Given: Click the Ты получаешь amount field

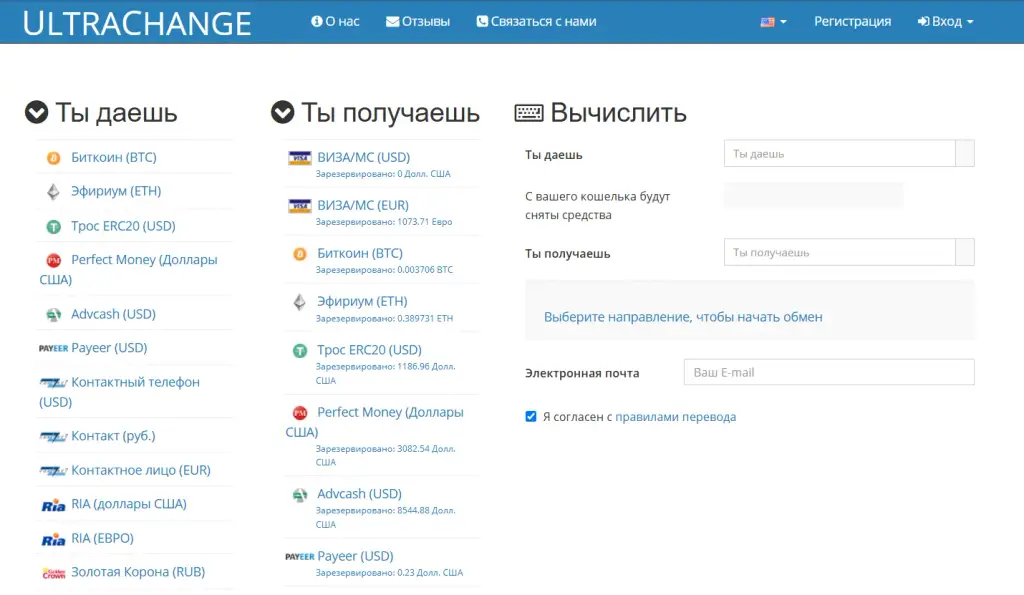Looking at the screenshot, I should (x=840, y=252).
